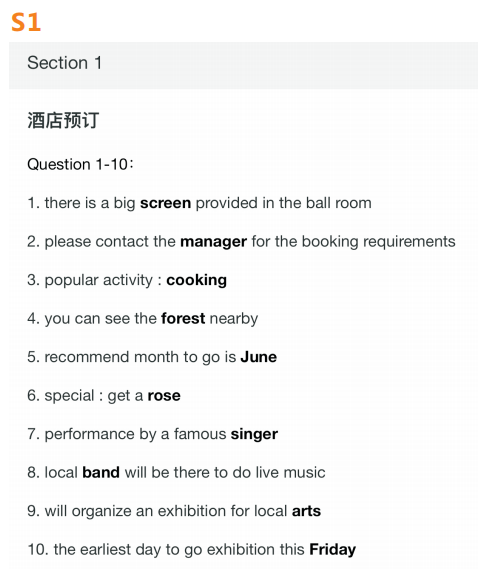Click the bold word rose

pos(164,396)
